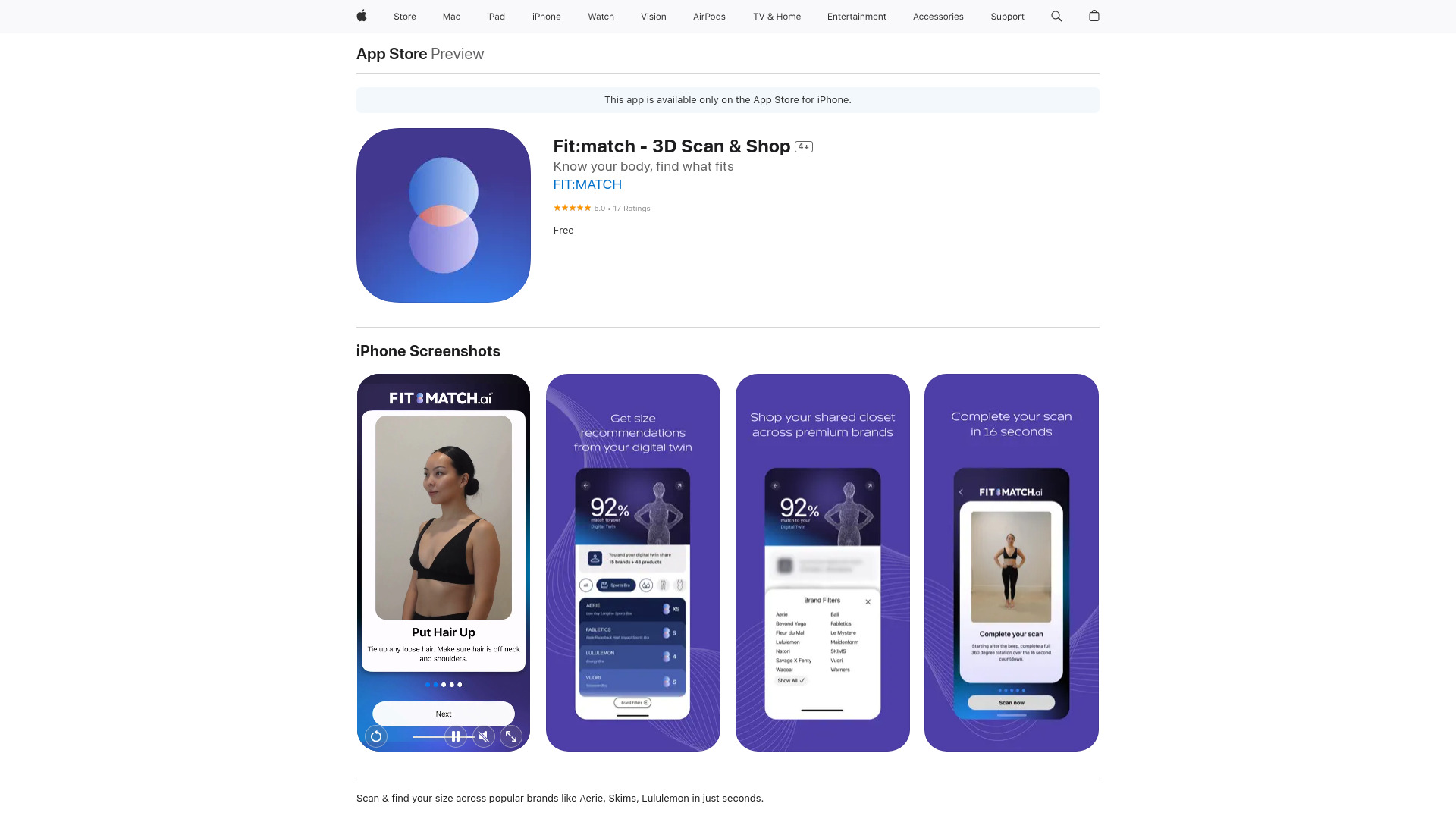Click the pause icon on screenshot player

coord(455,736)
